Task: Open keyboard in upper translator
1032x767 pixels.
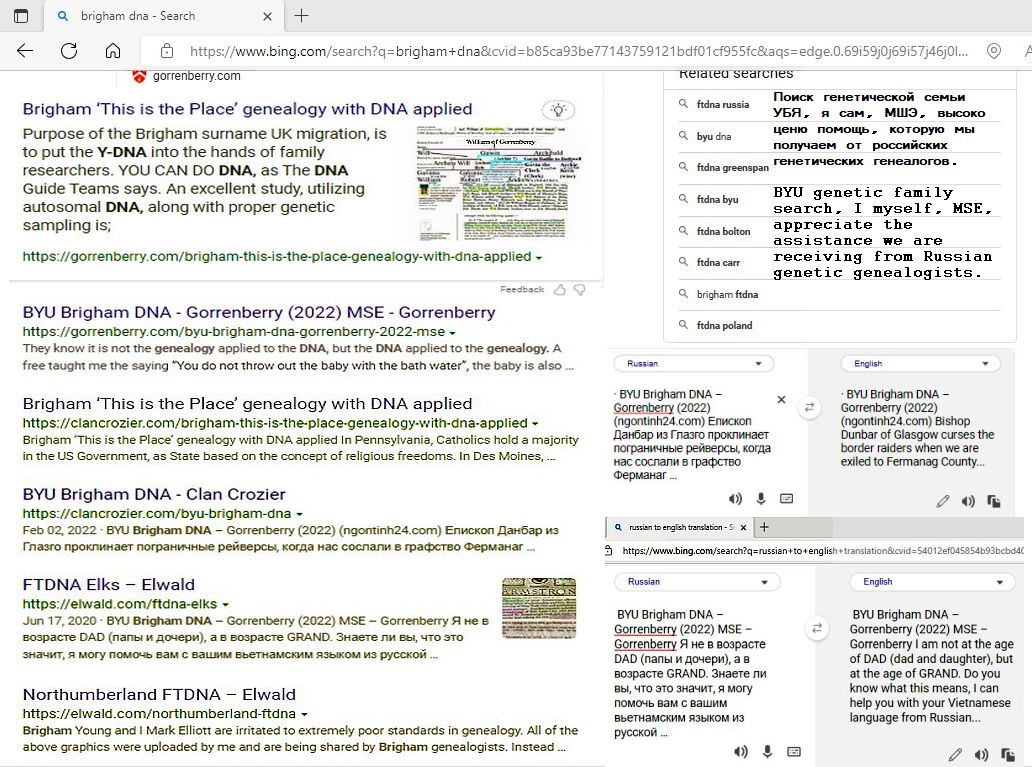Action: point(787,498)
